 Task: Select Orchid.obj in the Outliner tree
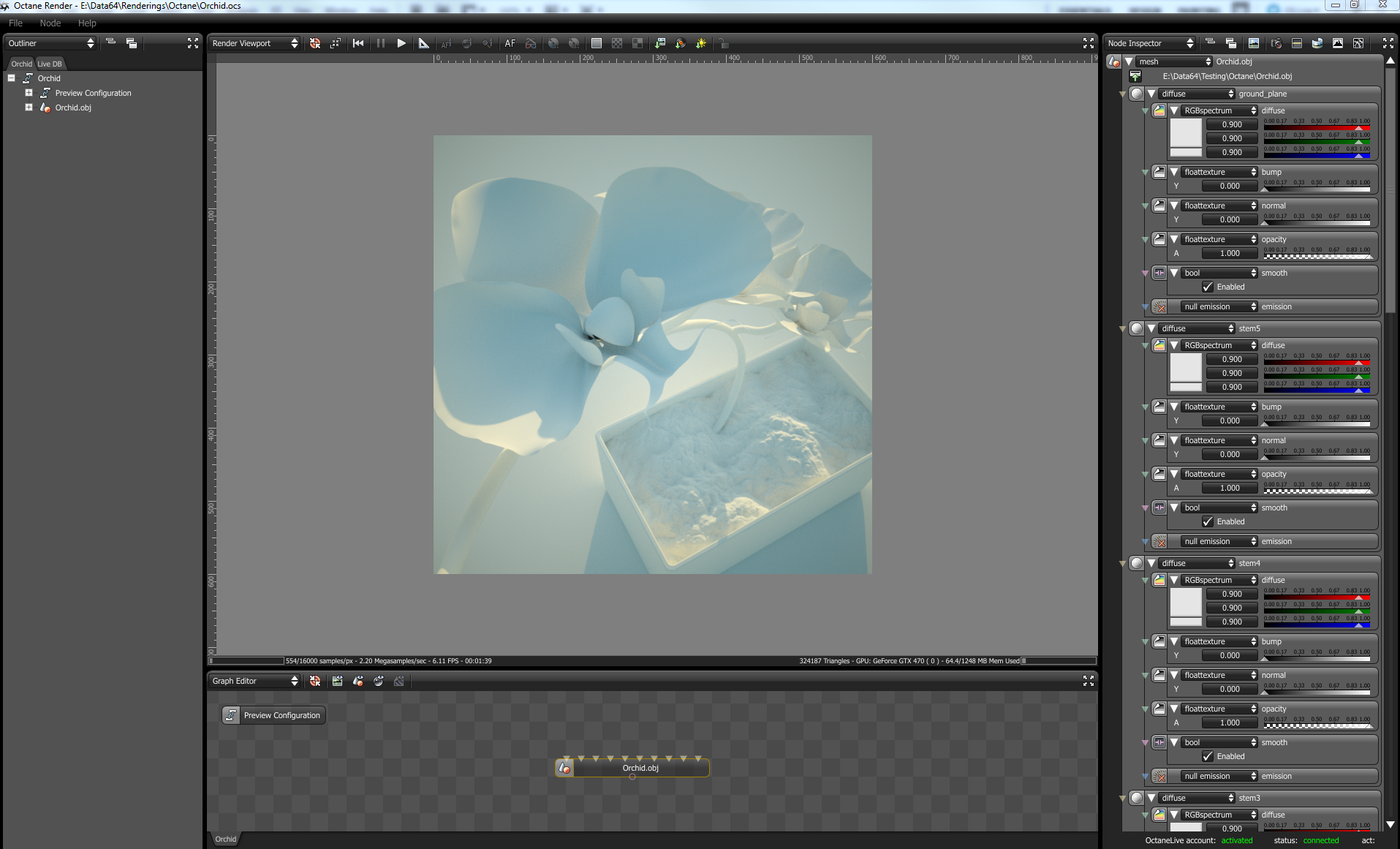click(73, 107)
